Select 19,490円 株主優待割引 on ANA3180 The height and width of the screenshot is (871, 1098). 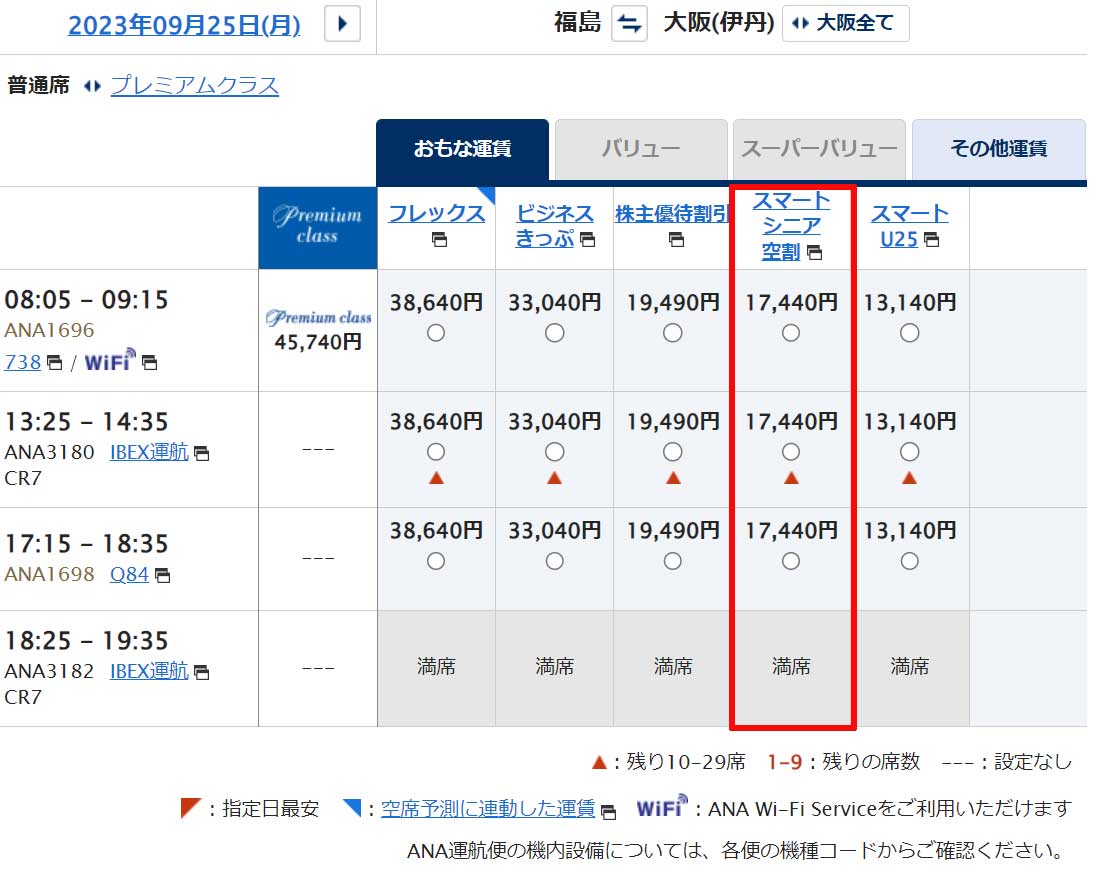pyautogui.click(x=672, y=452)
